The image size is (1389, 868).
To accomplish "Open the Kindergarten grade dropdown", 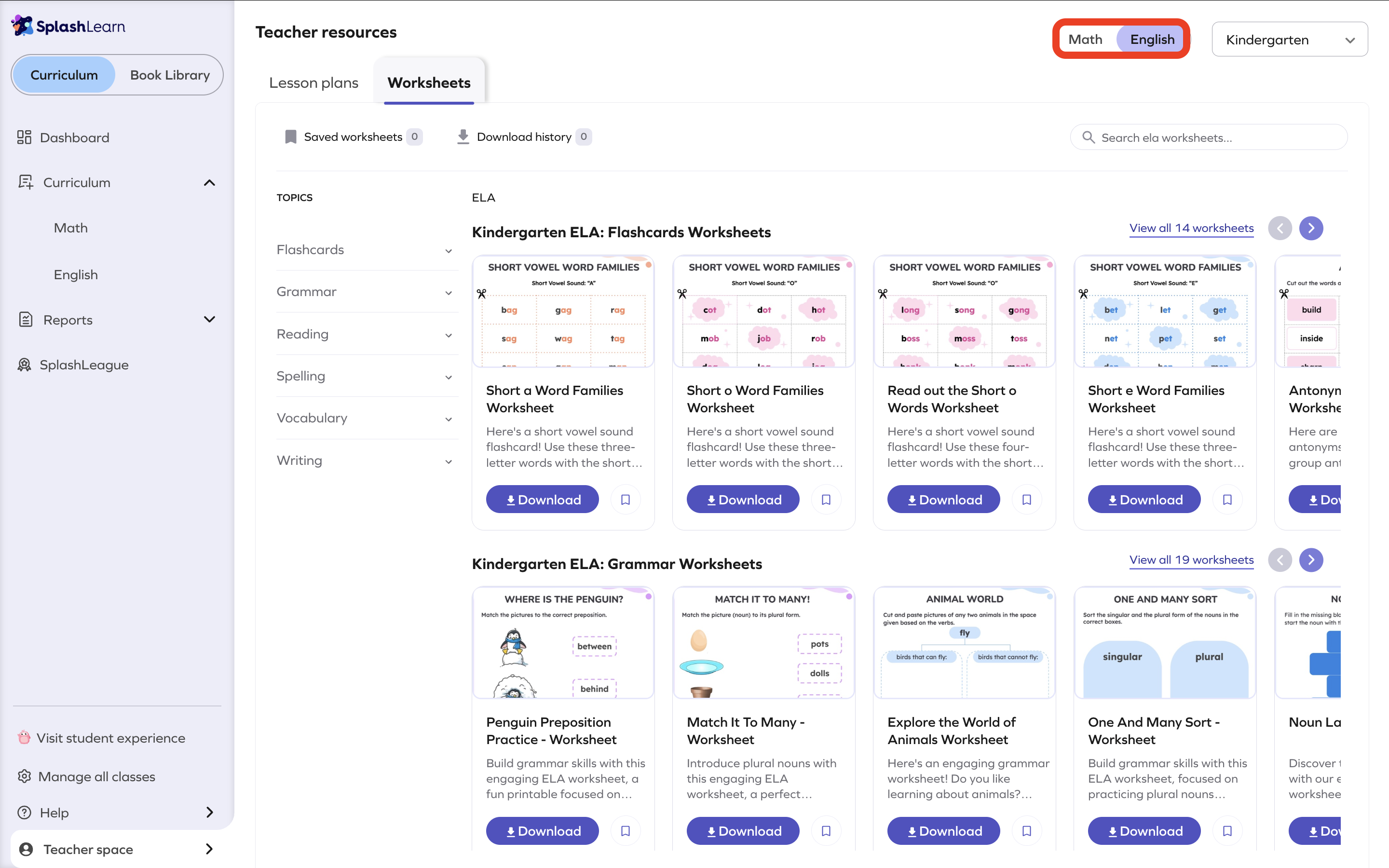I will point(1290,40).
